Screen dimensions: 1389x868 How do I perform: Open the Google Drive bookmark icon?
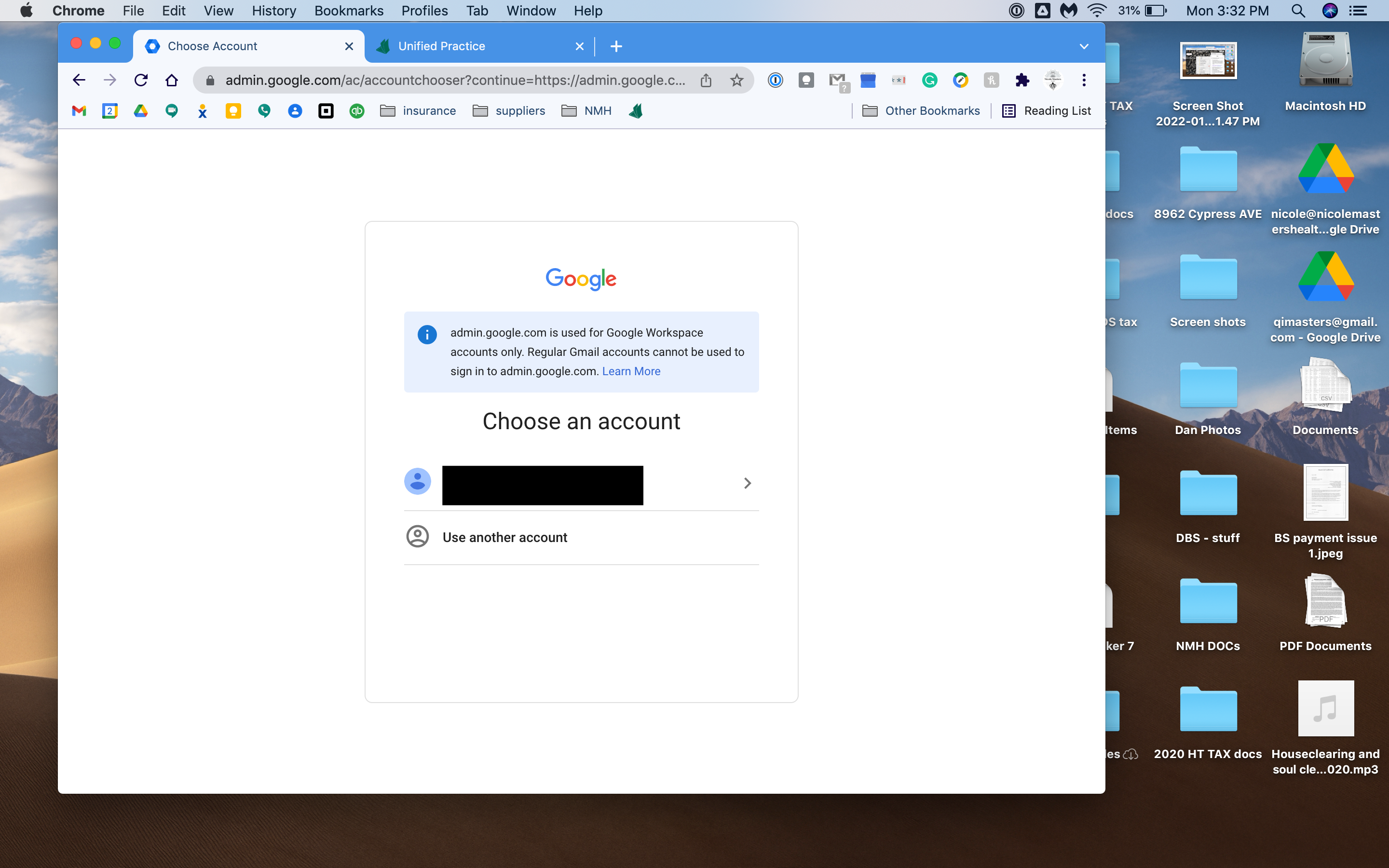point(141,111)
